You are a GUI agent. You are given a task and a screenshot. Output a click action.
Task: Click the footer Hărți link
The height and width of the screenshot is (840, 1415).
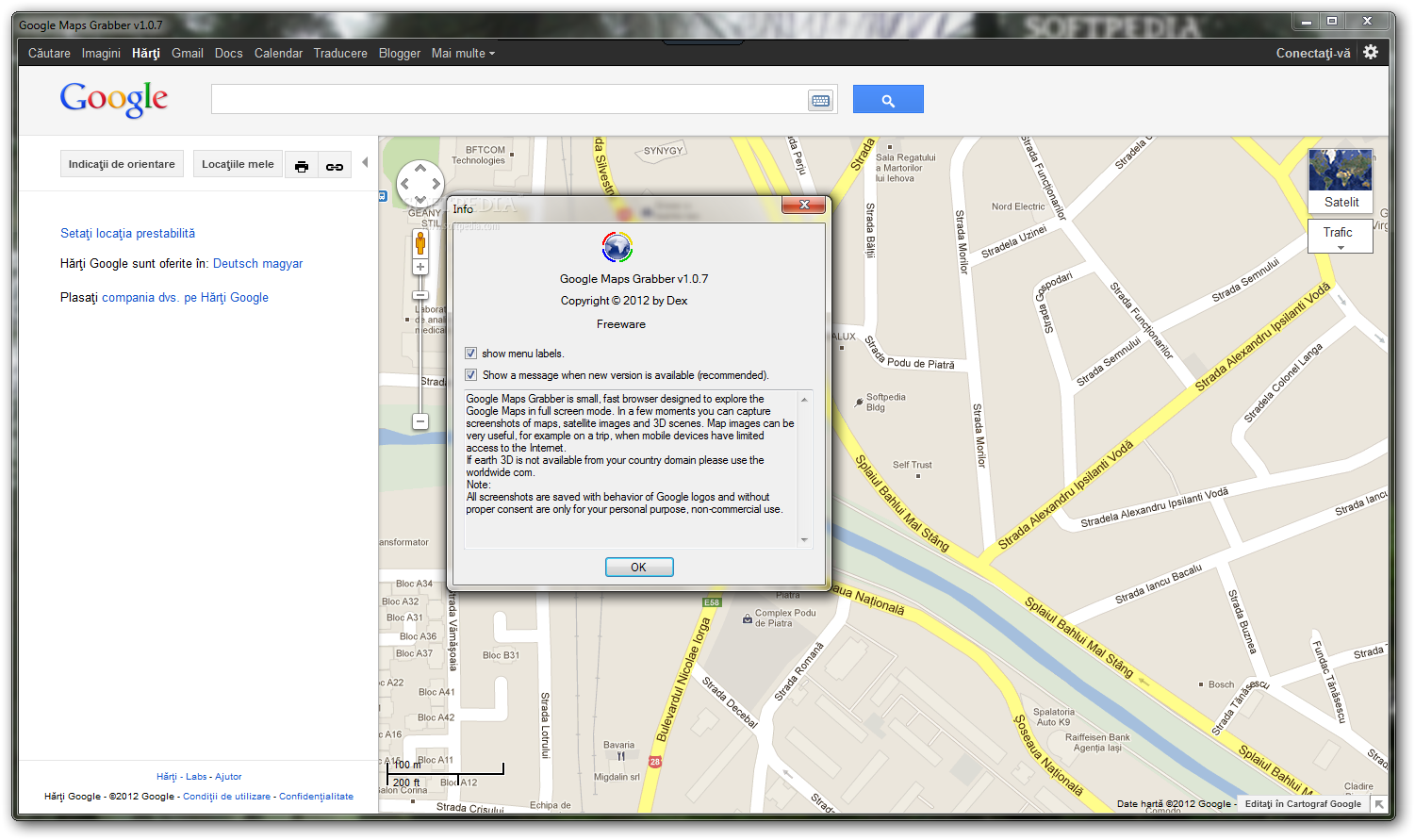pyautogui.click(x=167, y=777)
